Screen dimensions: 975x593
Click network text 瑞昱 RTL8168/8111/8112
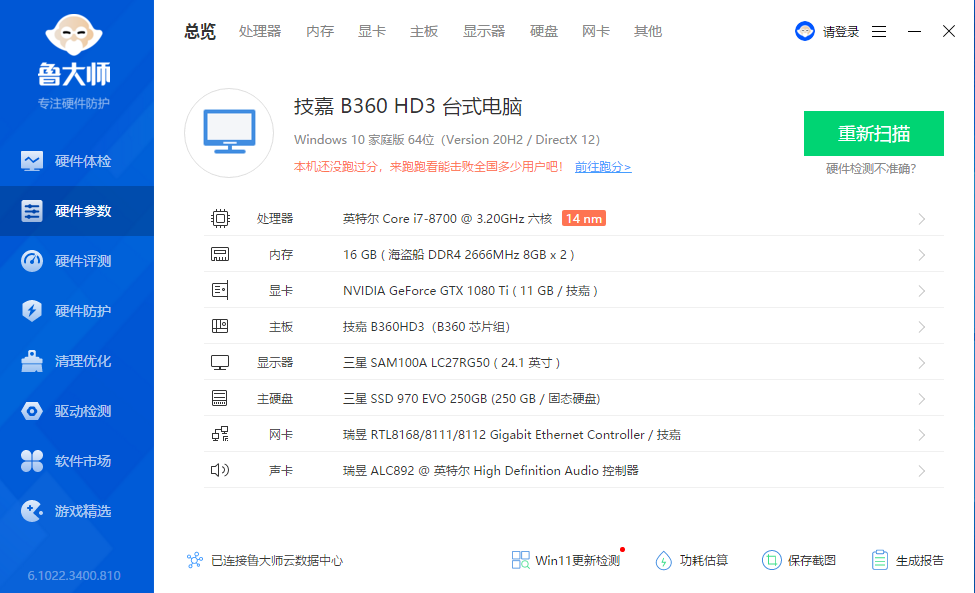(512, 434)
